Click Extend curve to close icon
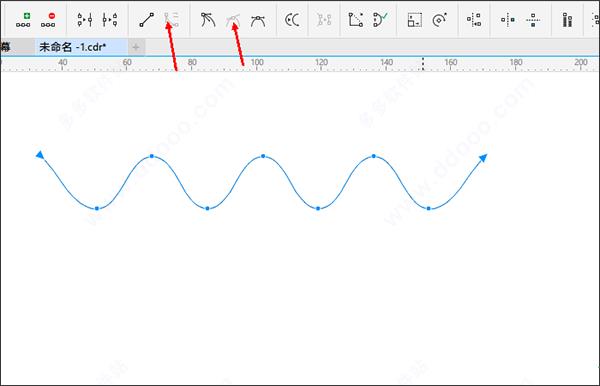The height and width of the screenshot is (386, 600). [356, 20]
